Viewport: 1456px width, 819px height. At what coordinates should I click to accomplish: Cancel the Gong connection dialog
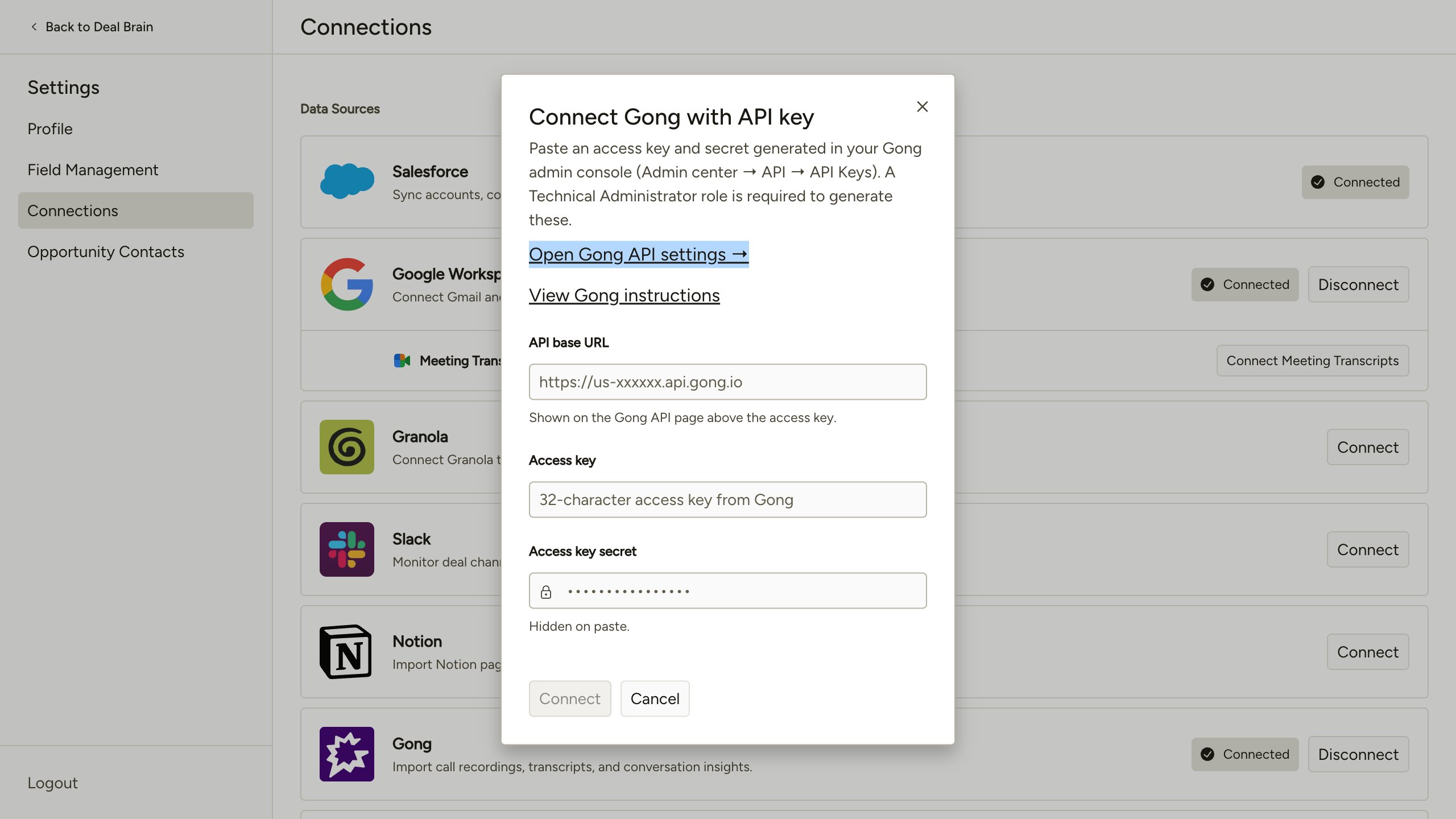point(655,698)
